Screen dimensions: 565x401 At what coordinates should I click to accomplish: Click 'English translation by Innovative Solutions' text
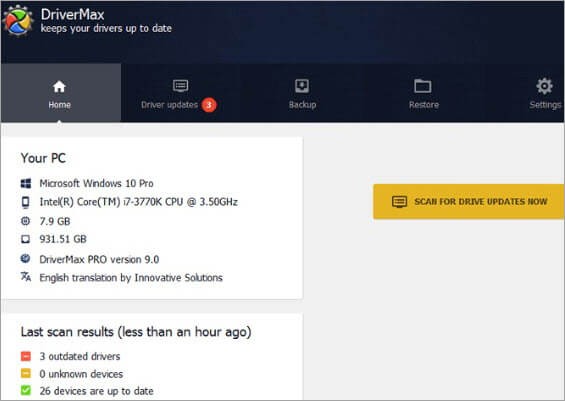tap(131, 278)
